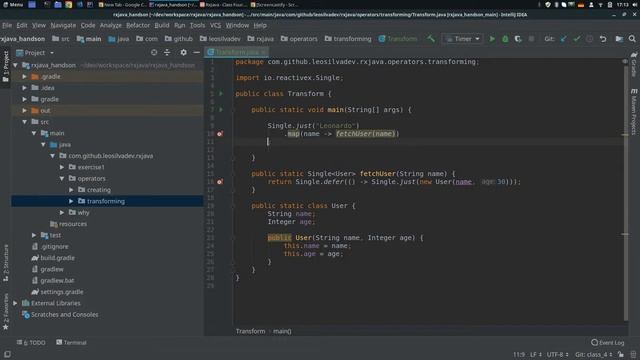Select Scratches and Consoles item
The width and height of the screenshot is (640, 360).
coord(64,315)
